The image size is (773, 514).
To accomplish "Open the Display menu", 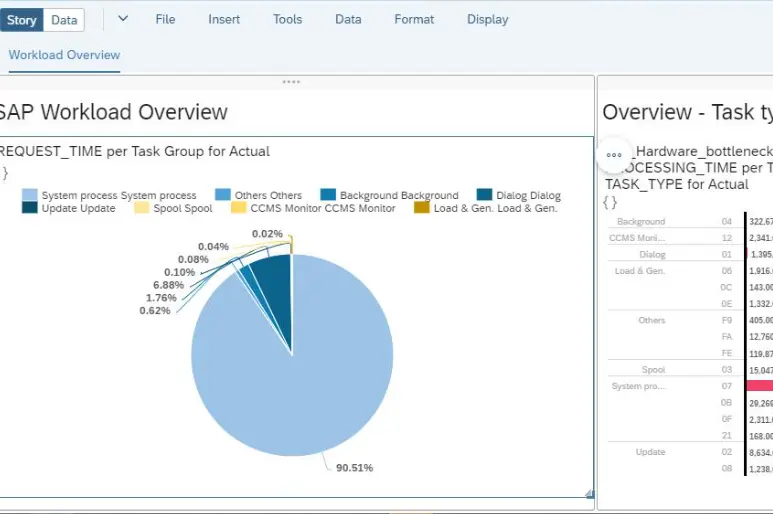I will click(x=487, y=19).
